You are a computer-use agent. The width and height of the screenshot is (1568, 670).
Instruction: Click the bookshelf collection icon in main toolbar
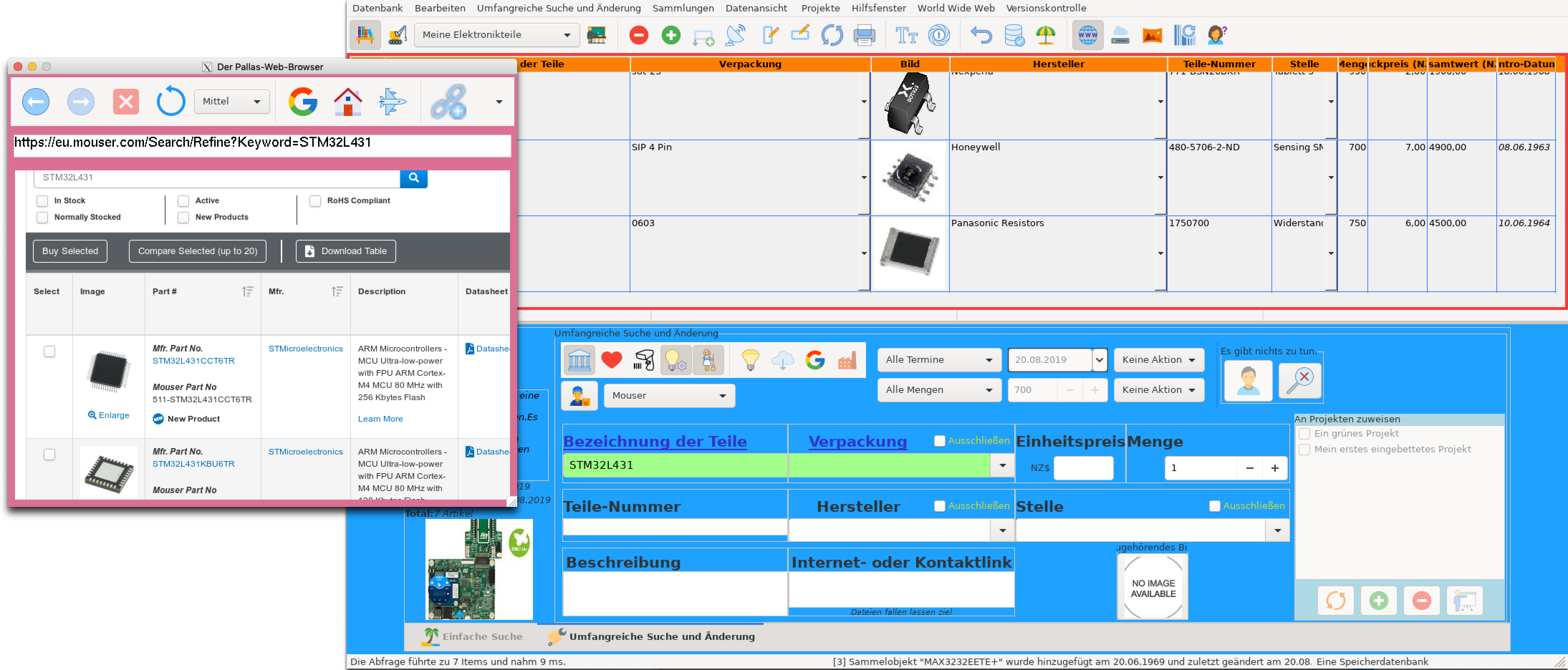tap(365, 35)
